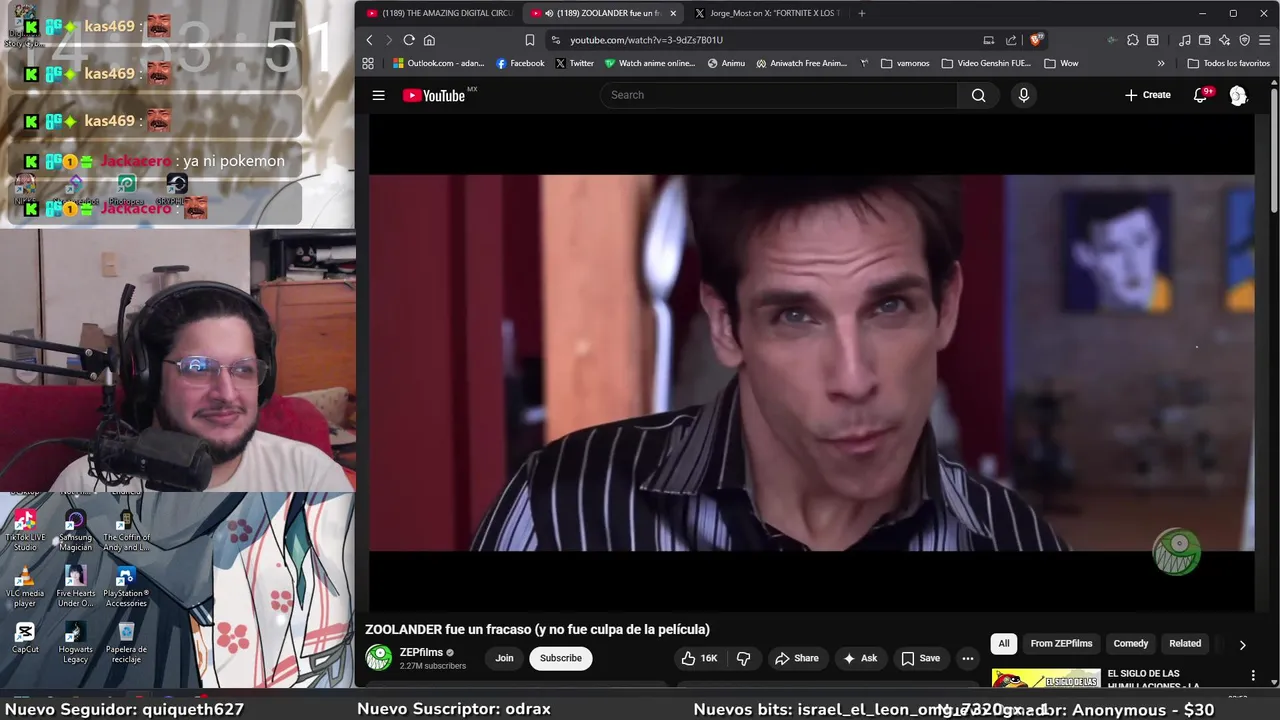Like the video showing 16K likes
The image size is (1280, 720).
point(699,658)
